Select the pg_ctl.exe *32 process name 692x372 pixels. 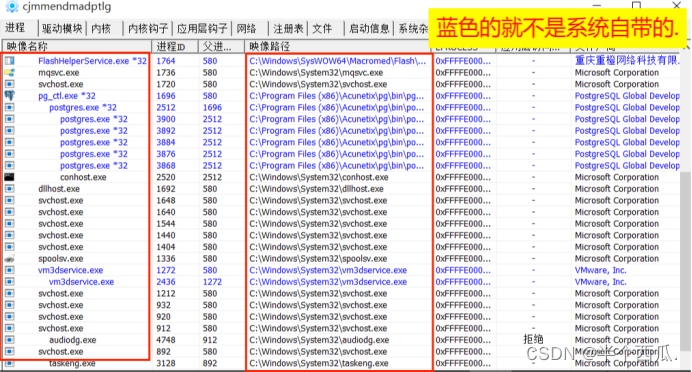pos(67,96)
